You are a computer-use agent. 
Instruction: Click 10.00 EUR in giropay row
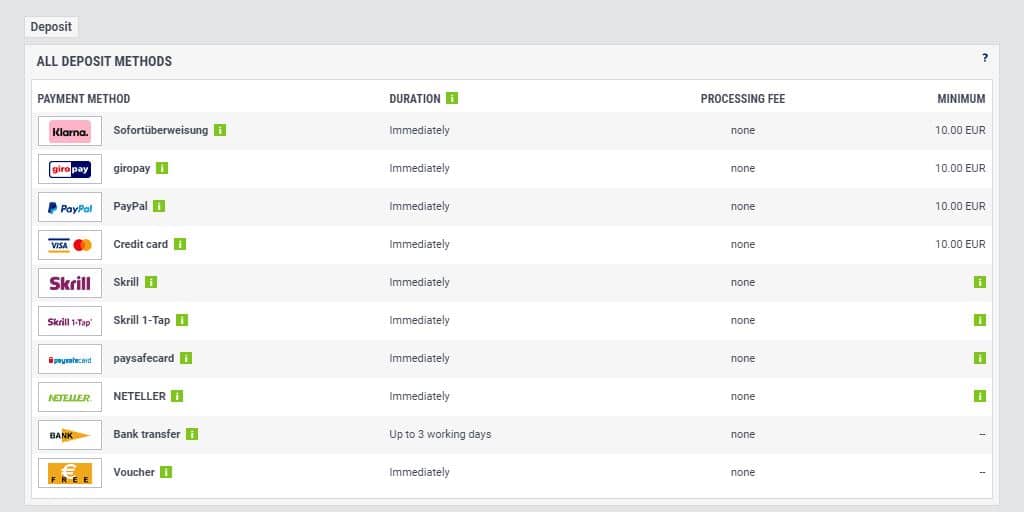tap(960, 168)
